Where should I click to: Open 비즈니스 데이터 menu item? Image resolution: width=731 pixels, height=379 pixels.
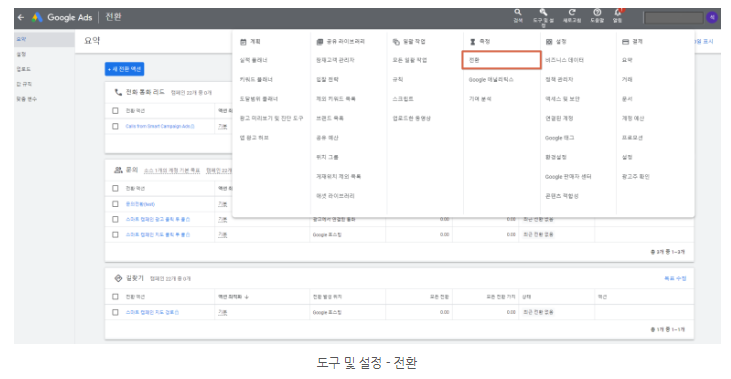pyautogui.click(x=565, y=60)
